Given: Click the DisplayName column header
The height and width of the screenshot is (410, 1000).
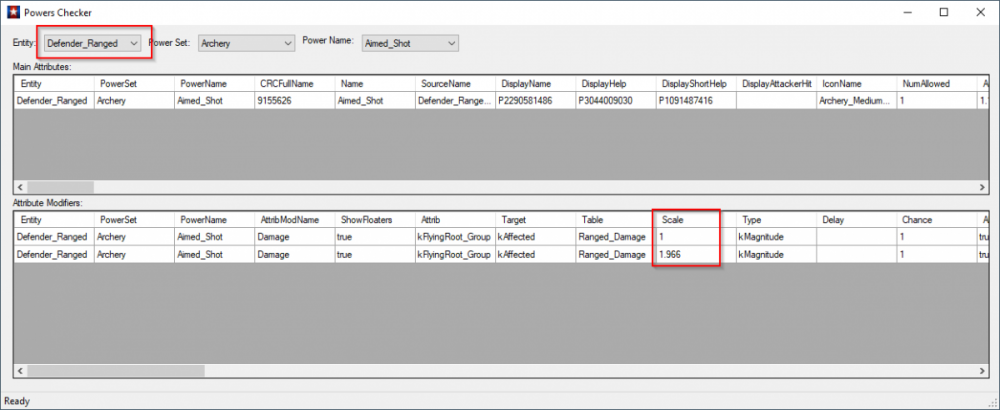Looking at the screenshot, I should coord(536,84).
